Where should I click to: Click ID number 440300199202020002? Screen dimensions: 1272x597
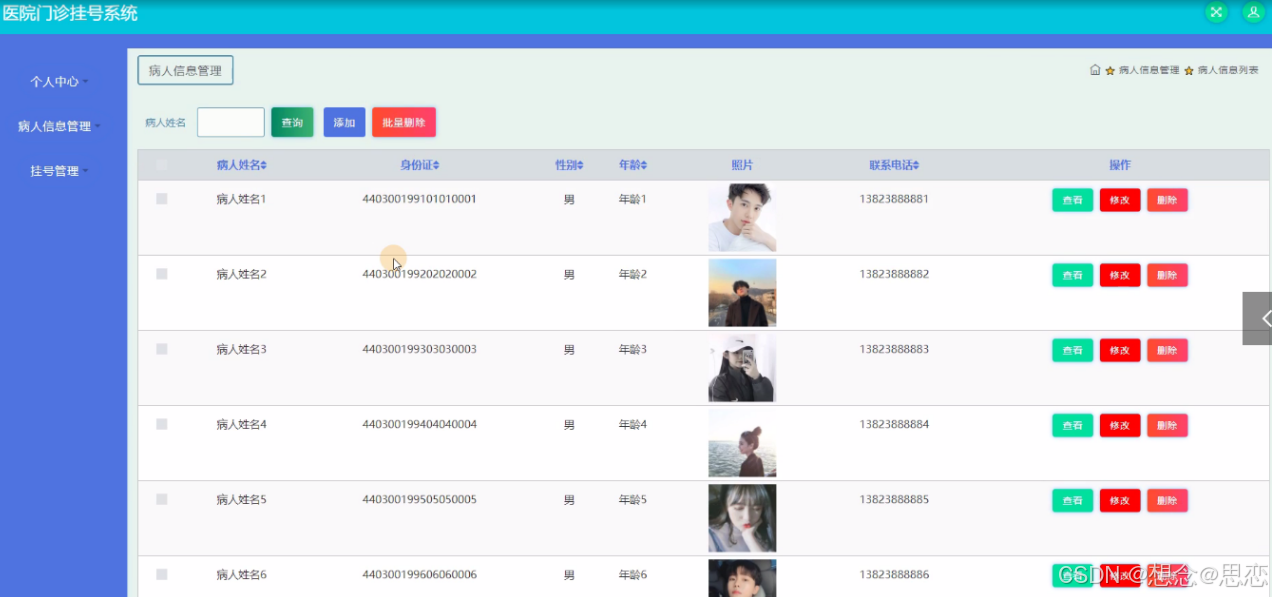(x=419, y=274)
